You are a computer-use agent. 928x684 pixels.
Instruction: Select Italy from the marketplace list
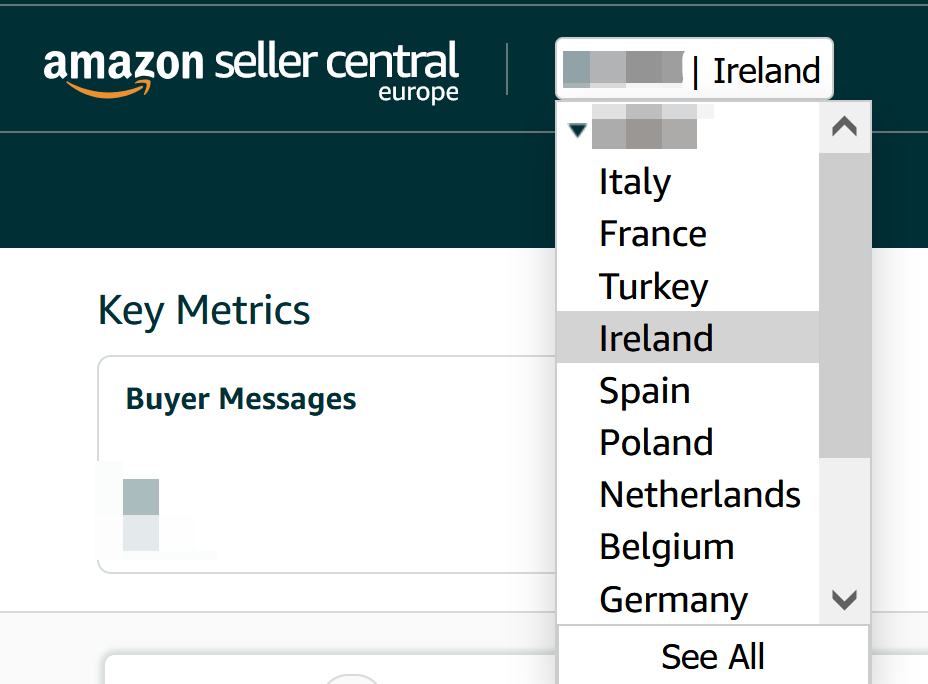click(635, 182)
